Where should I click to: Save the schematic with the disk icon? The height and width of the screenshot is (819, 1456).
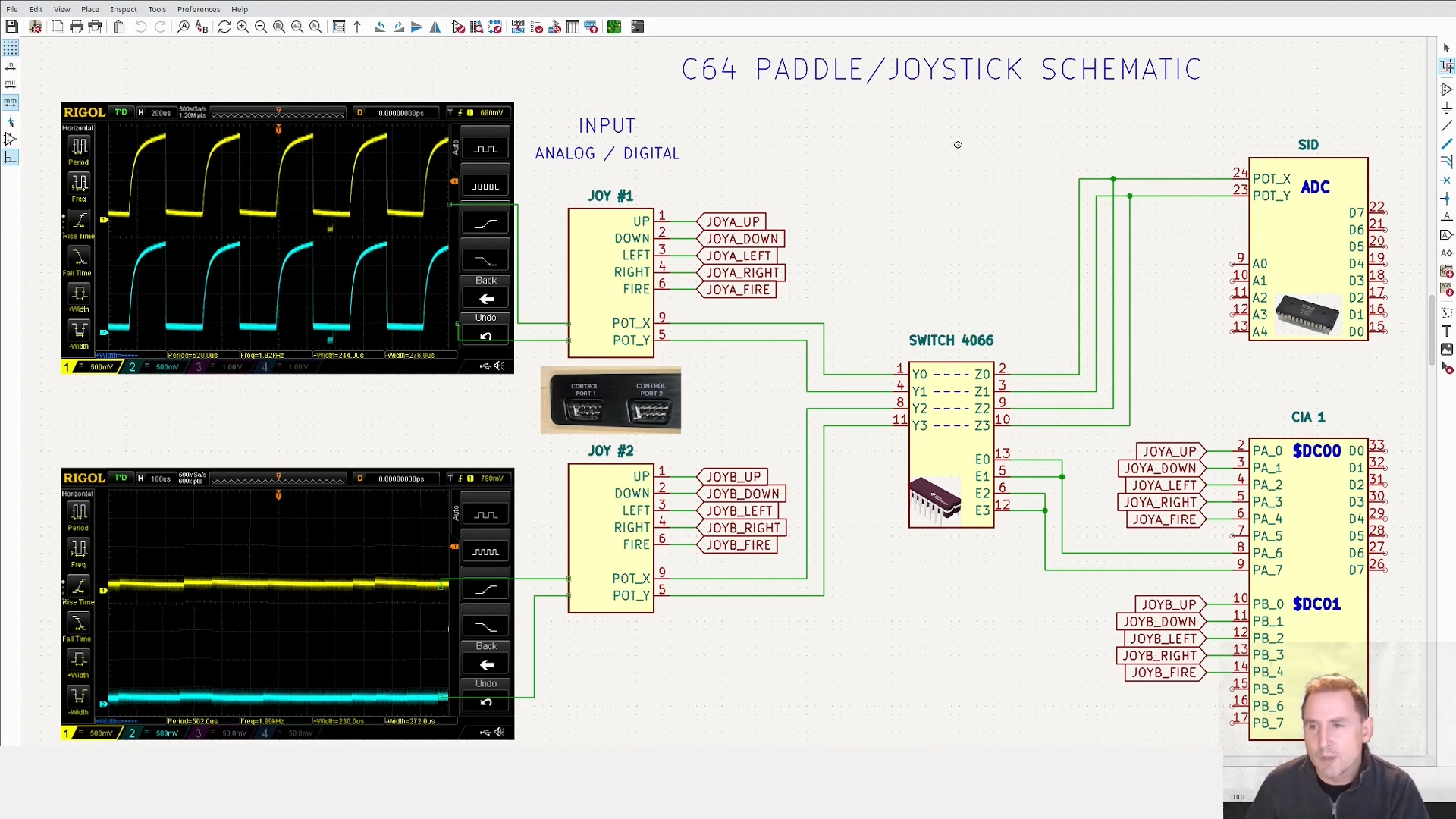coord(11,27)
